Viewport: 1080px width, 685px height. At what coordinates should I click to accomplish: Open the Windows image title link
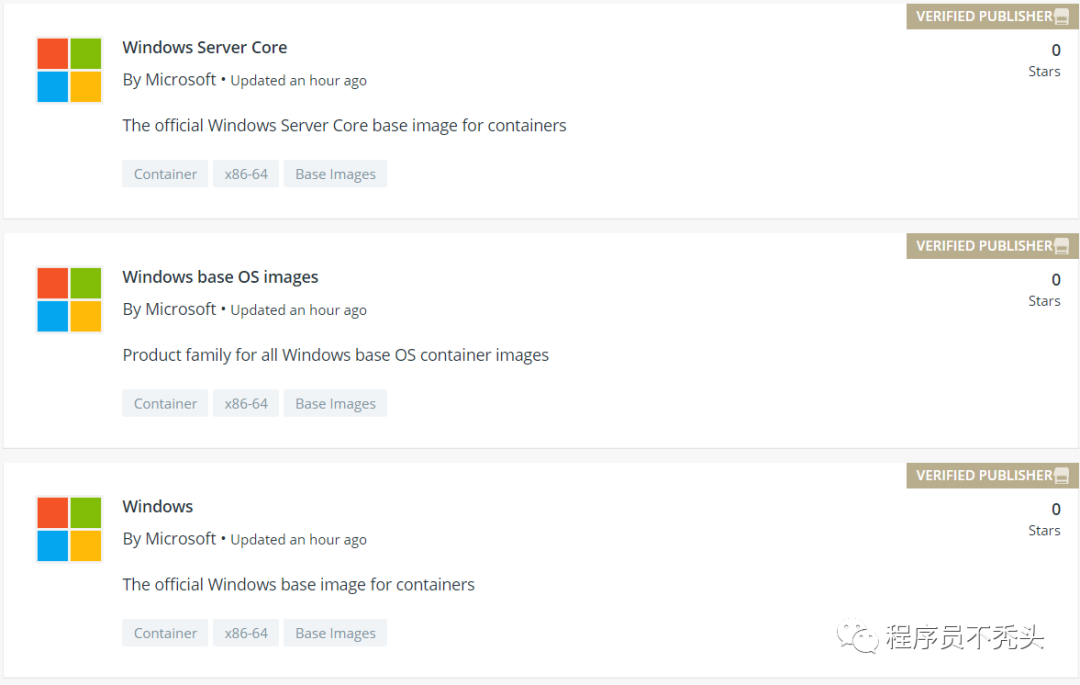tap(158, 506)
